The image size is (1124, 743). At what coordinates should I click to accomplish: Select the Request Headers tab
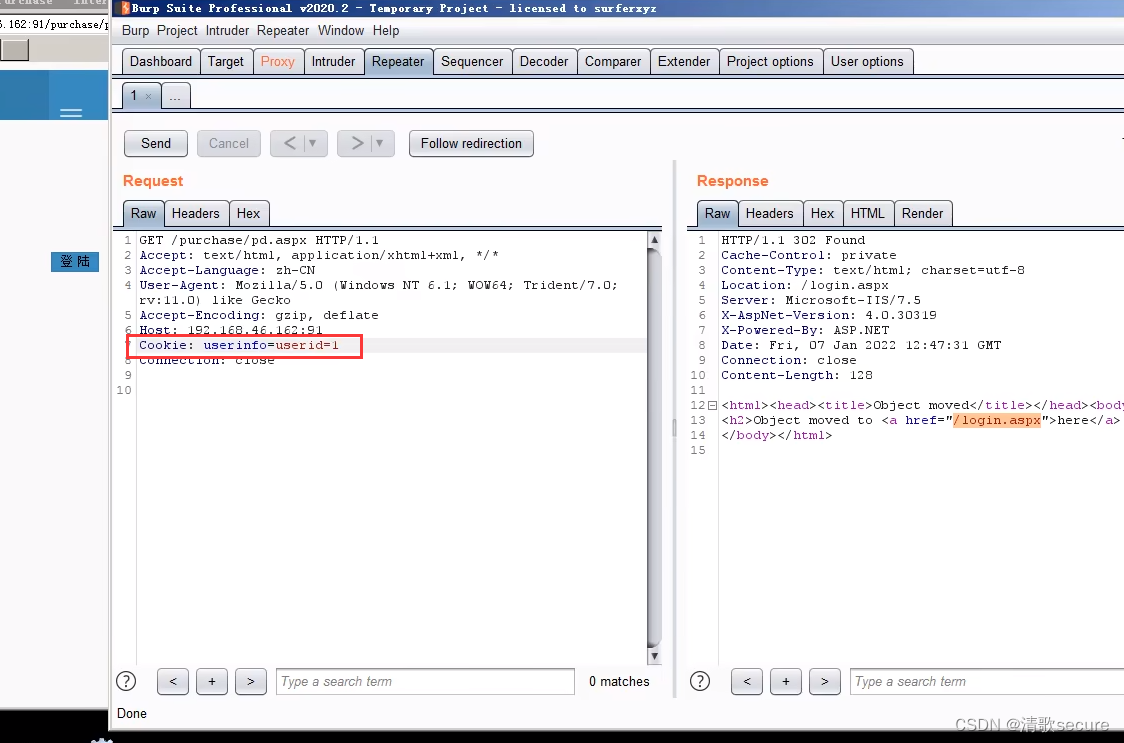click(x=196, y=214)
